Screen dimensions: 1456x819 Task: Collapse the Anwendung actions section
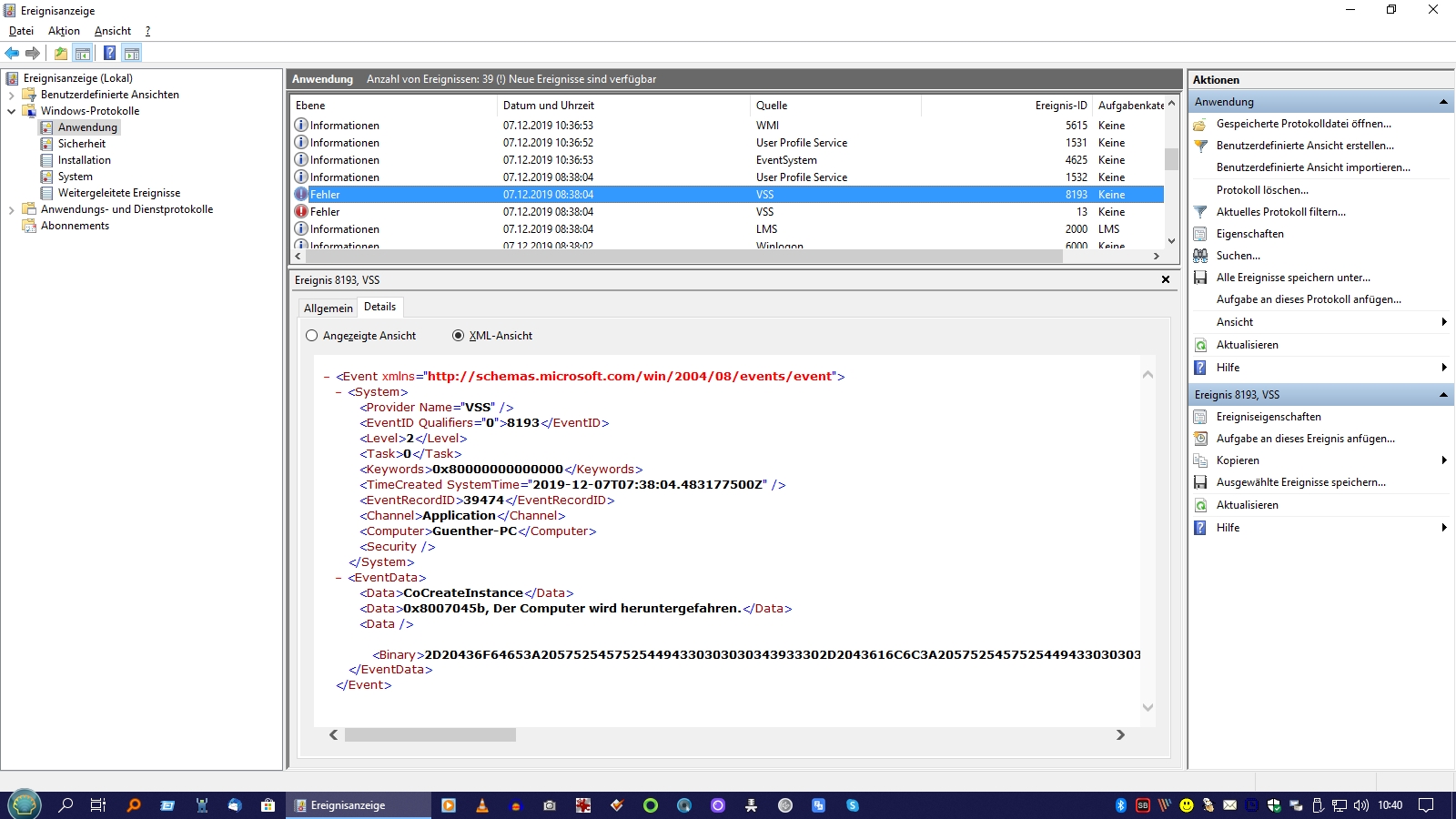click(x=1443, y=102)
